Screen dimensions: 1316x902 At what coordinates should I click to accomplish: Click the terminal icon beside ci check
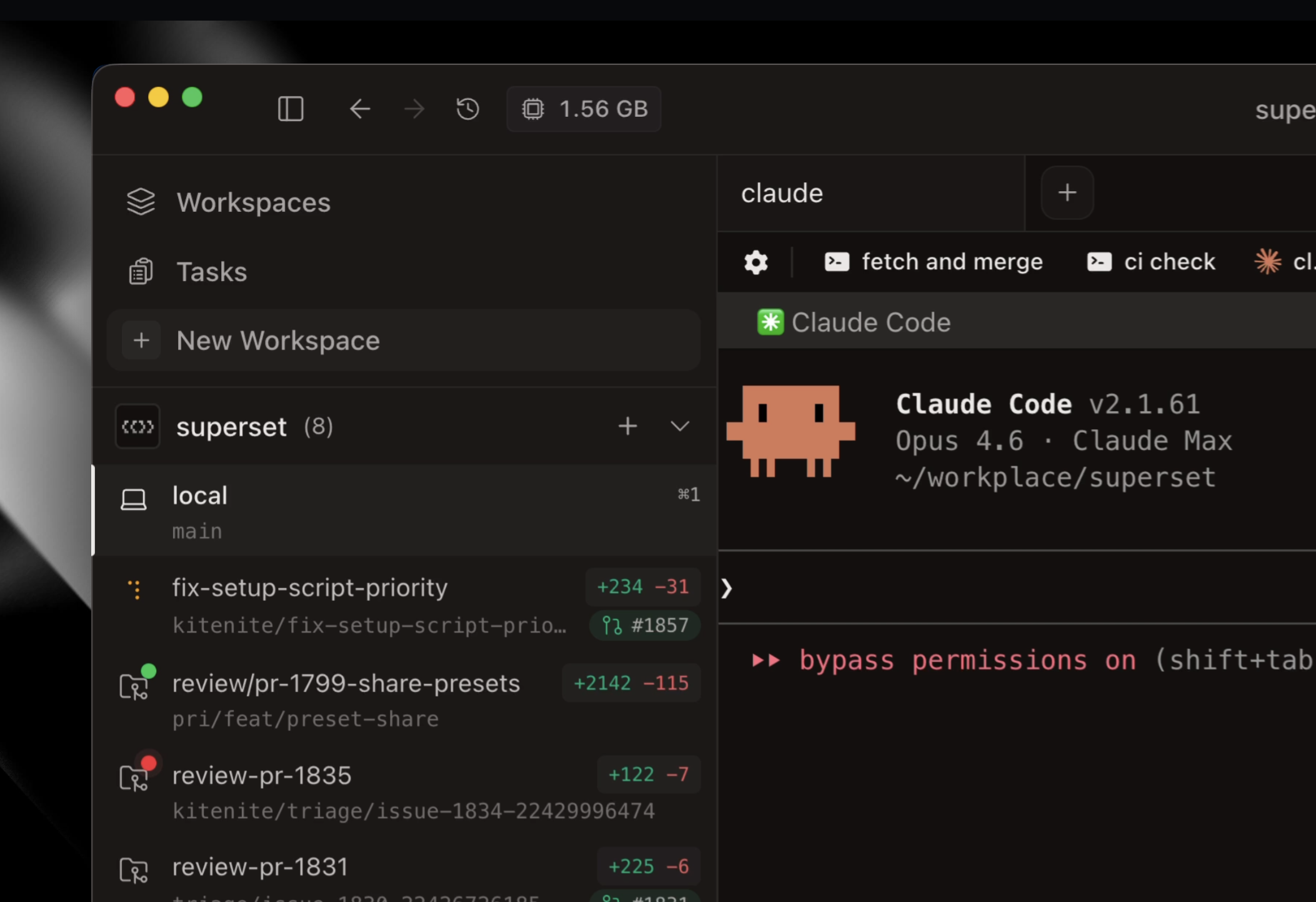(x=1099, y=262)
